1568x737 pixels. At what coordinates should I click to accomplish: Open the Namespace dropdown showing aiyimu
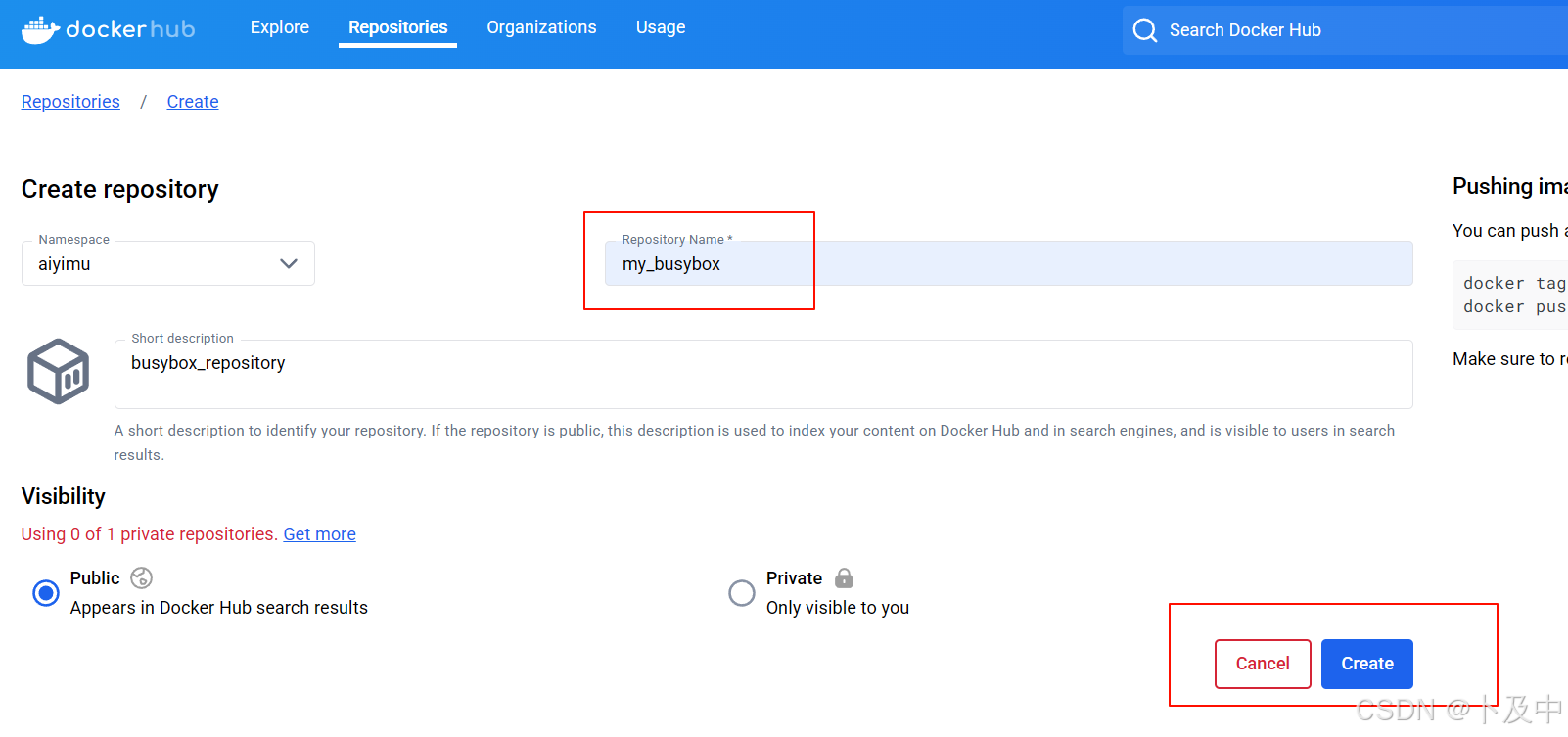[168, 263]
